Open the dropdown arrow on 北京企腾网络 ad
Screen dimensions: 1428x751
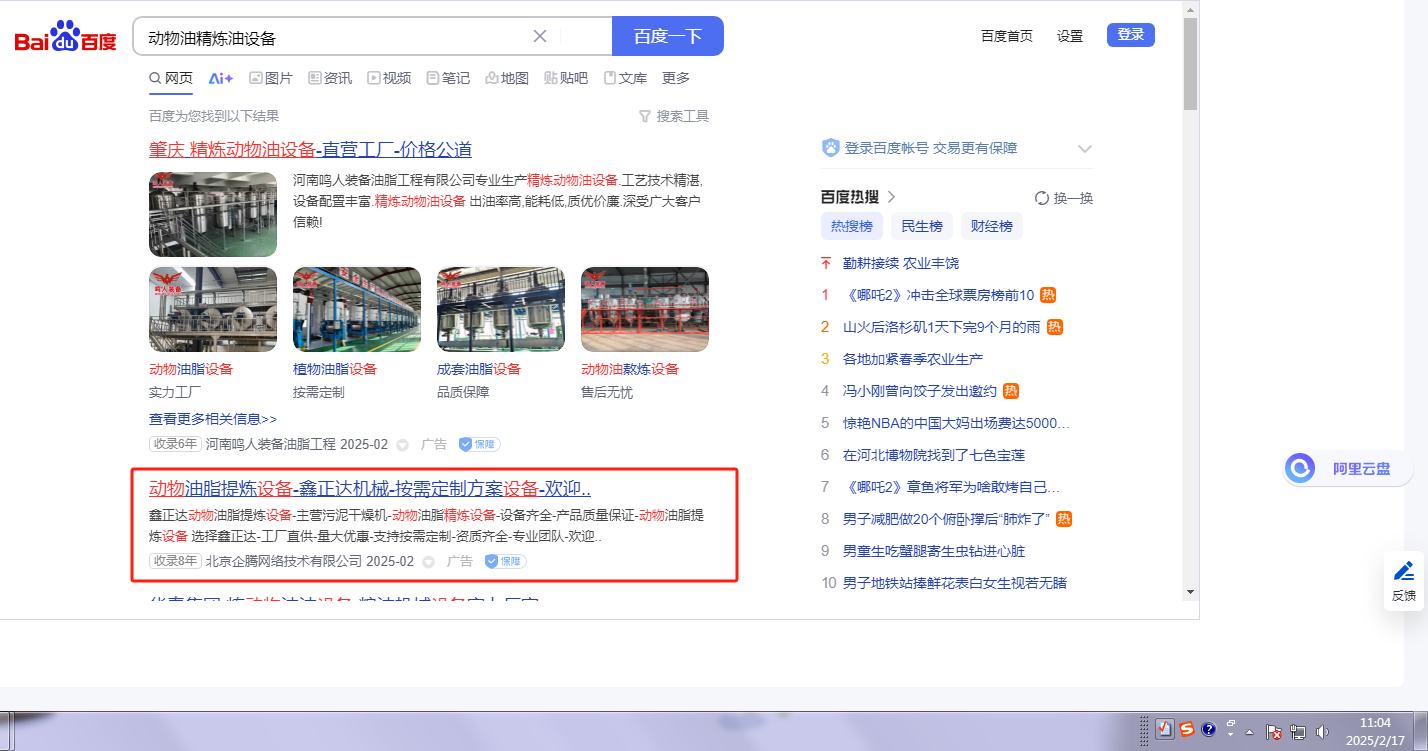click(x=429, y=562)
